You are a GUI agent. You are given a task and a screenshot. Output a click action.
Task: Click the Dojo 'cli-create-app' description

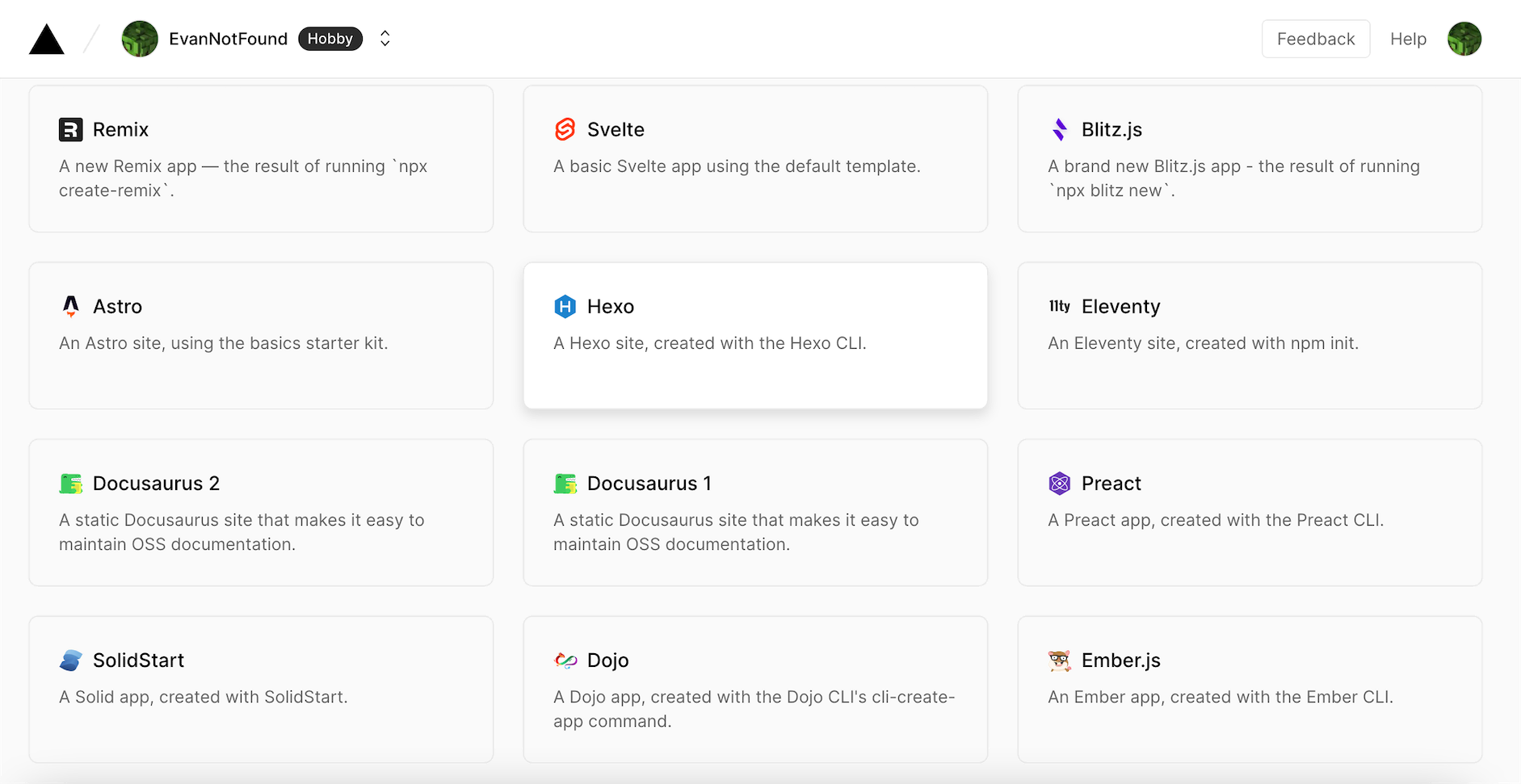coord(754,708)
